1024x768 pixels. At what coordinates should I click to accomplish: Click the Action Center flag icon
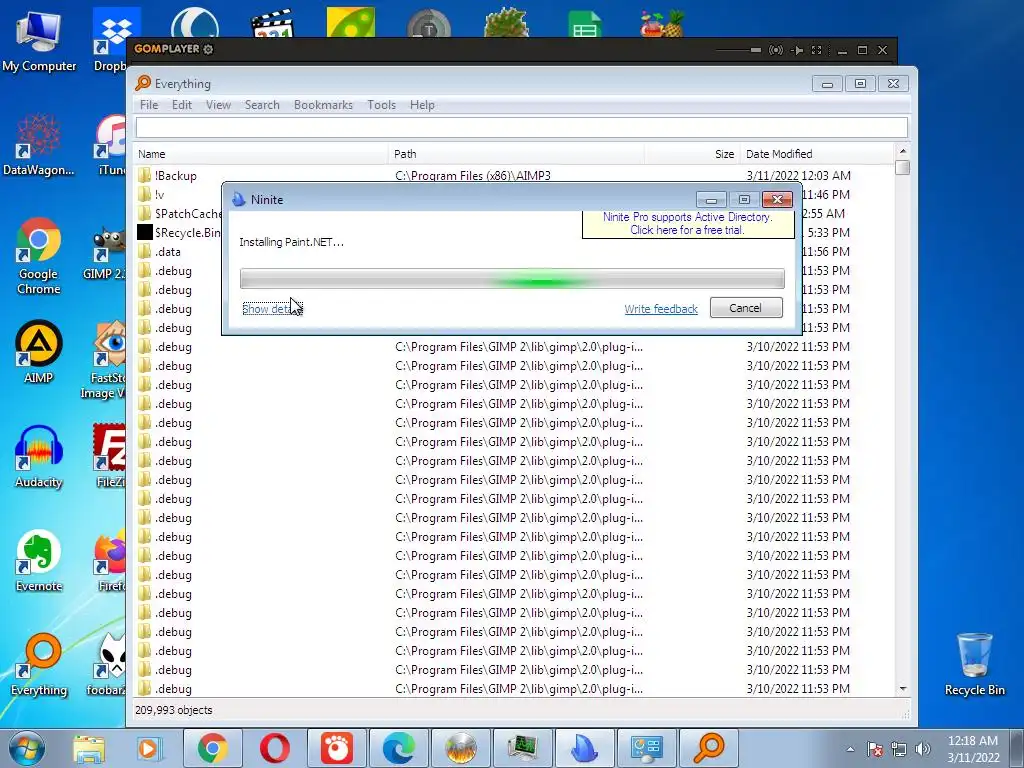(875, 749)
